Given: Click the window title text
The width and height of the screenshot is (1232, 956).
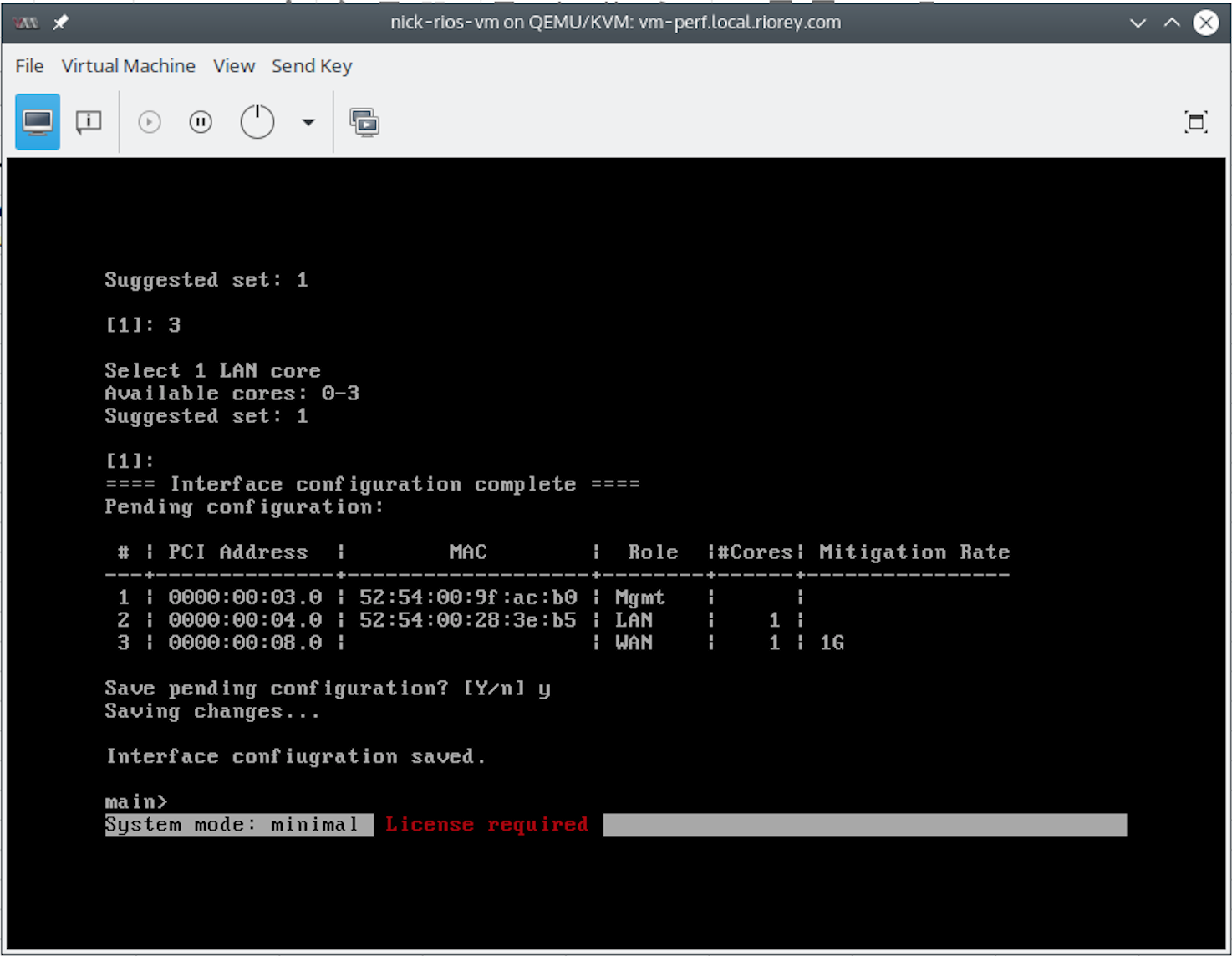Looking at the screenshot, I should coord(616,23).
